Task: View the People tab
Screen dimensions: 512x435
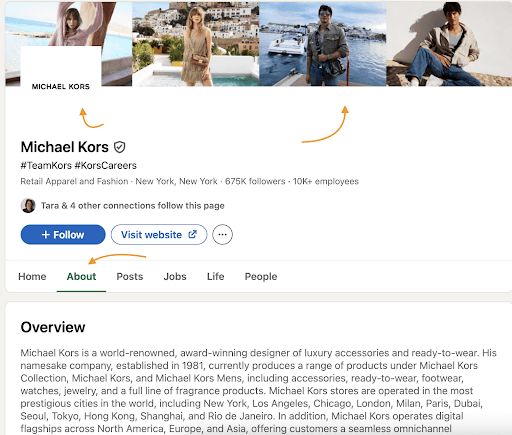Action: (261, 276)
